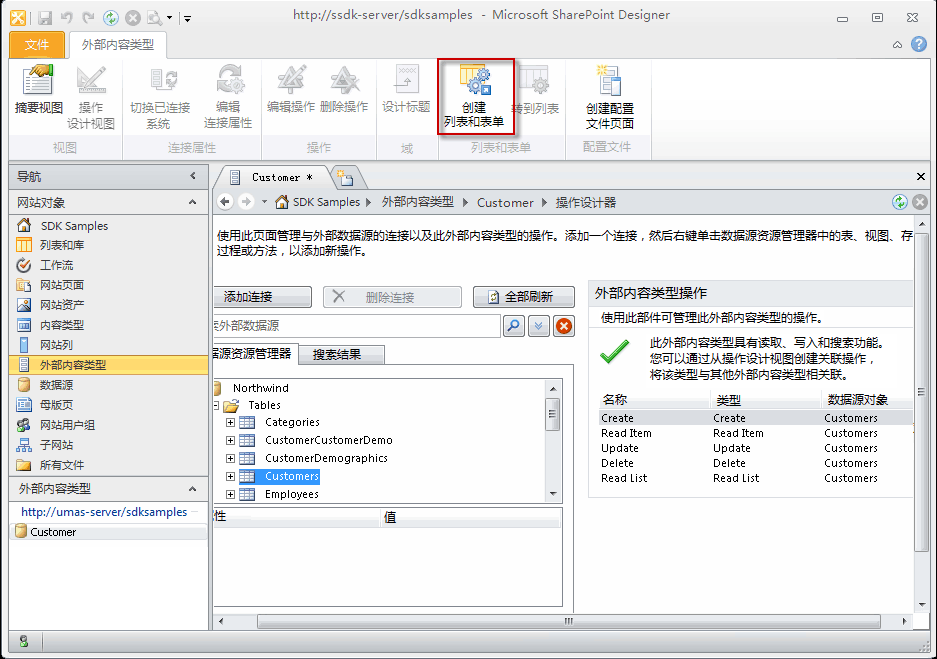Click the Save icon in quick access toolbar
This screenshot has width=937, height=659.
click(45, 18)
